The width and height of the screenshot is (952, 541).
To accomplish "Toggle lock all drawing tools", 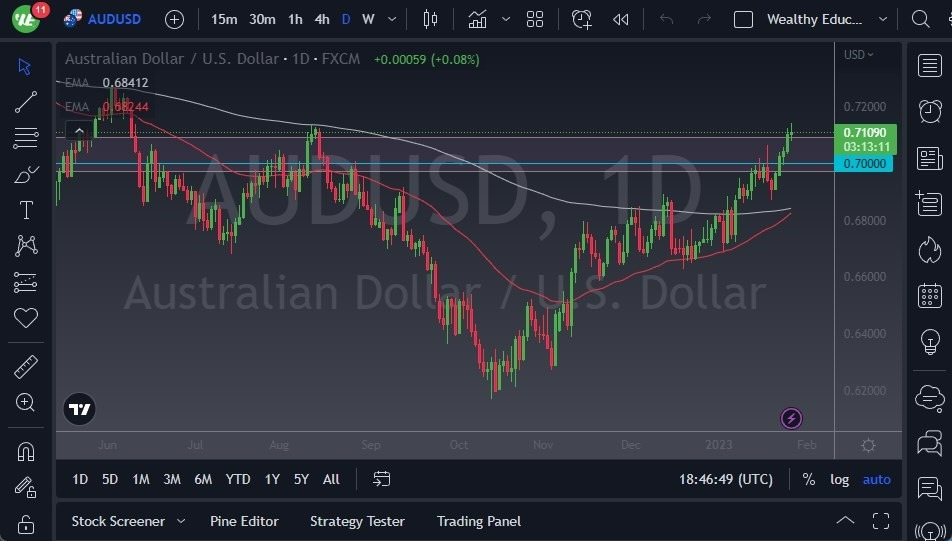I will point(26,523).
